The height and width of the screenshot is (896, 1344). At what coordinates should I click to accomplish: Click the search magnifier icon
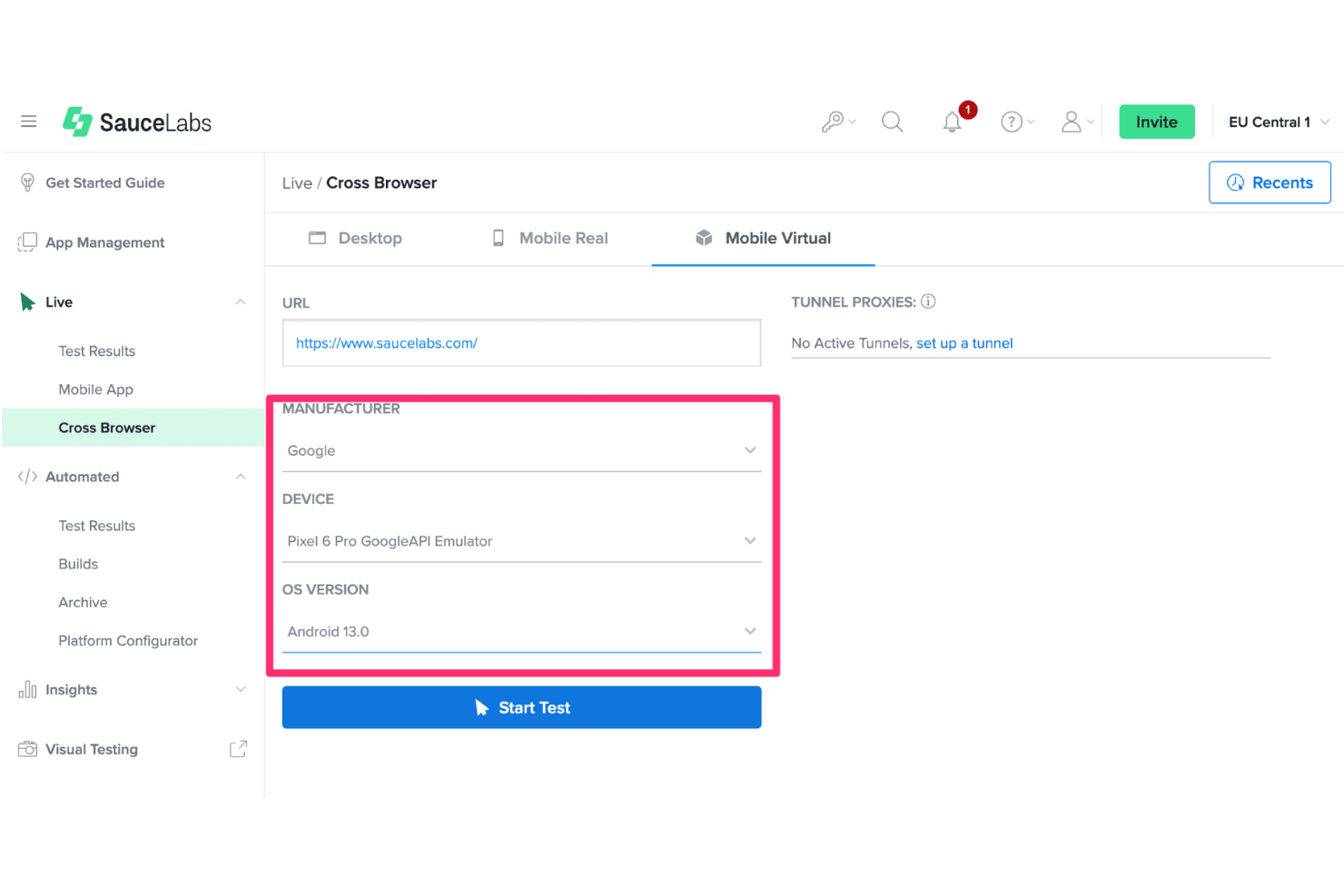[x=893, y=122]
